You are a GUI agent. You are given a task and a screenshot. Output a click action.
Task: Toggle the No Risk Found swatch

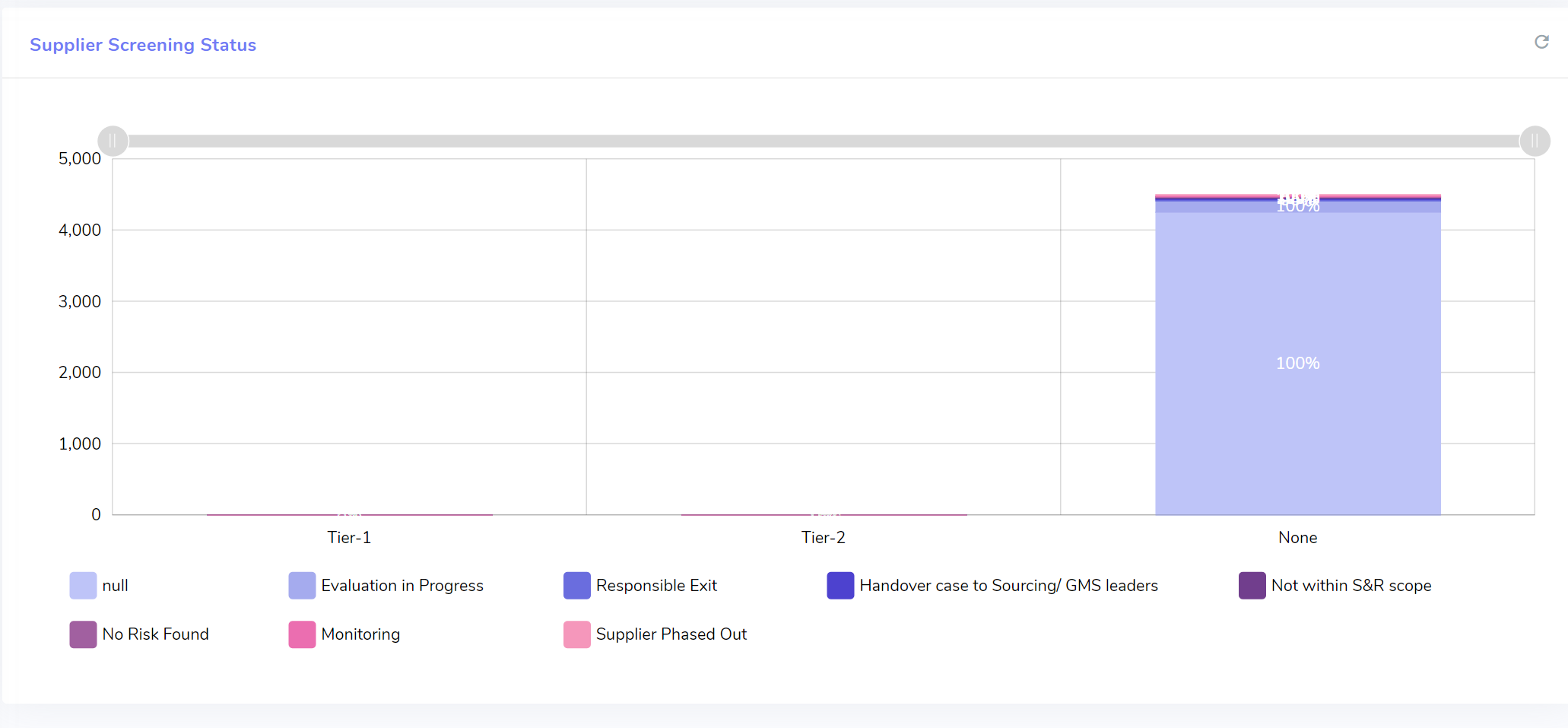[83, 634]
